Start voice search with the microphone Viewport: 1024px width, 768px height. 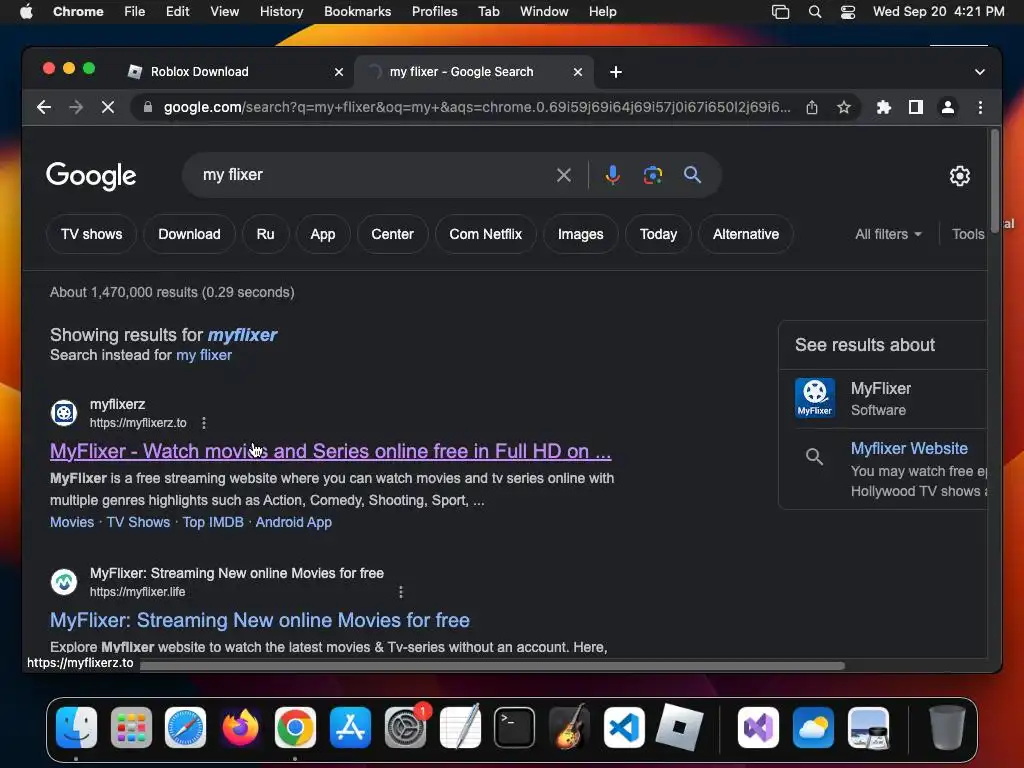[613, 175]
